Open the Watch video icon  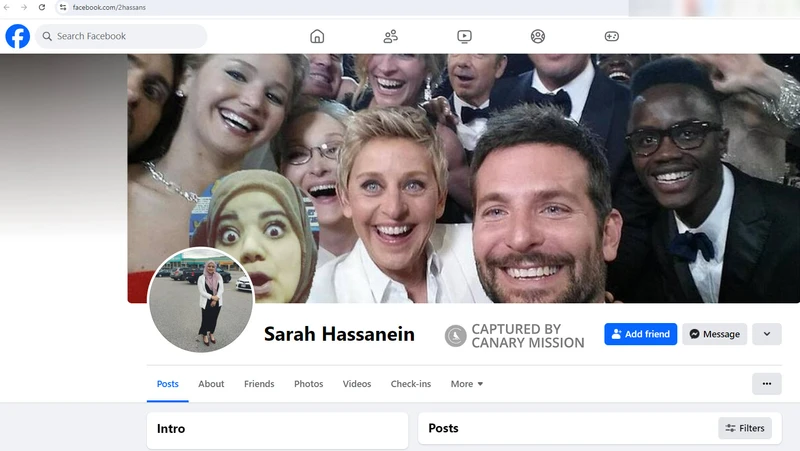464,36
